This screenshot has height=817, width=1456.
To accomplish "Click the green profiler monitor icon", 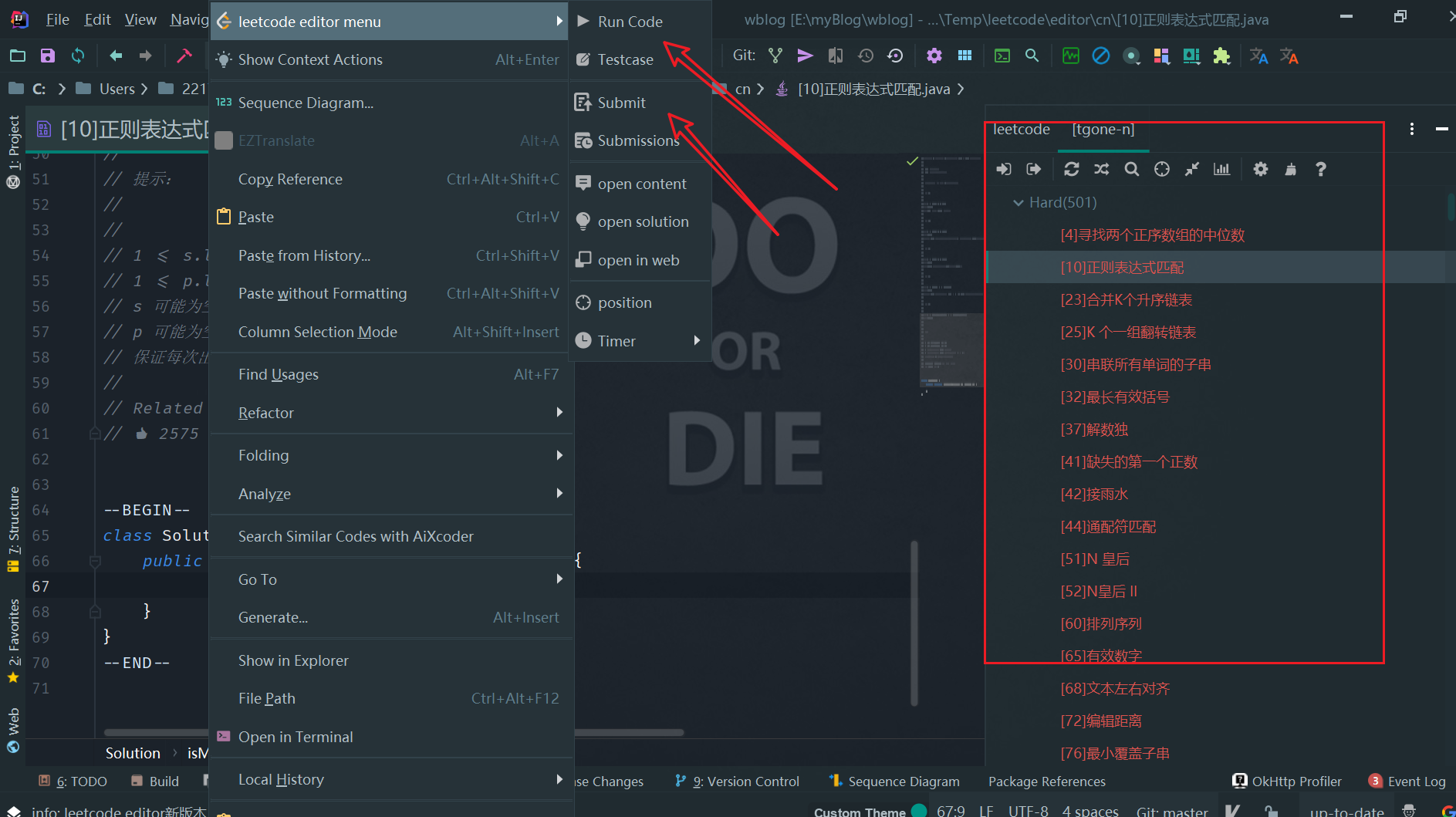I will [x=1071, y=56].
